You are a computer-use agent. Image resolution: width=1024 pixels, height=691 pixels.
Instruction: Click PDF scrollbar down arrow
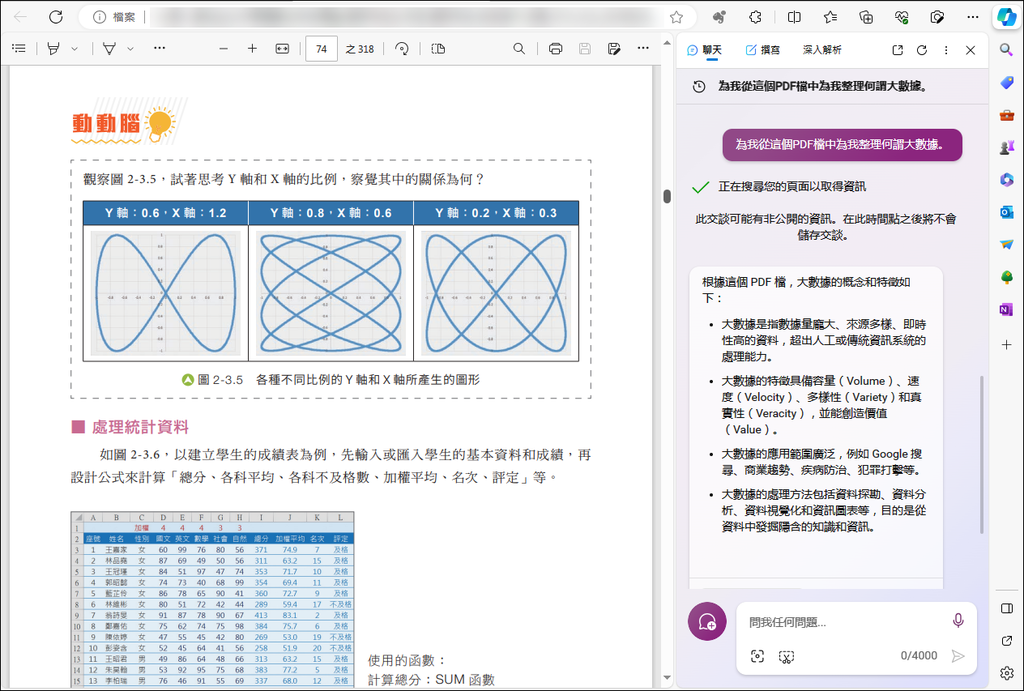pos(667,678)
